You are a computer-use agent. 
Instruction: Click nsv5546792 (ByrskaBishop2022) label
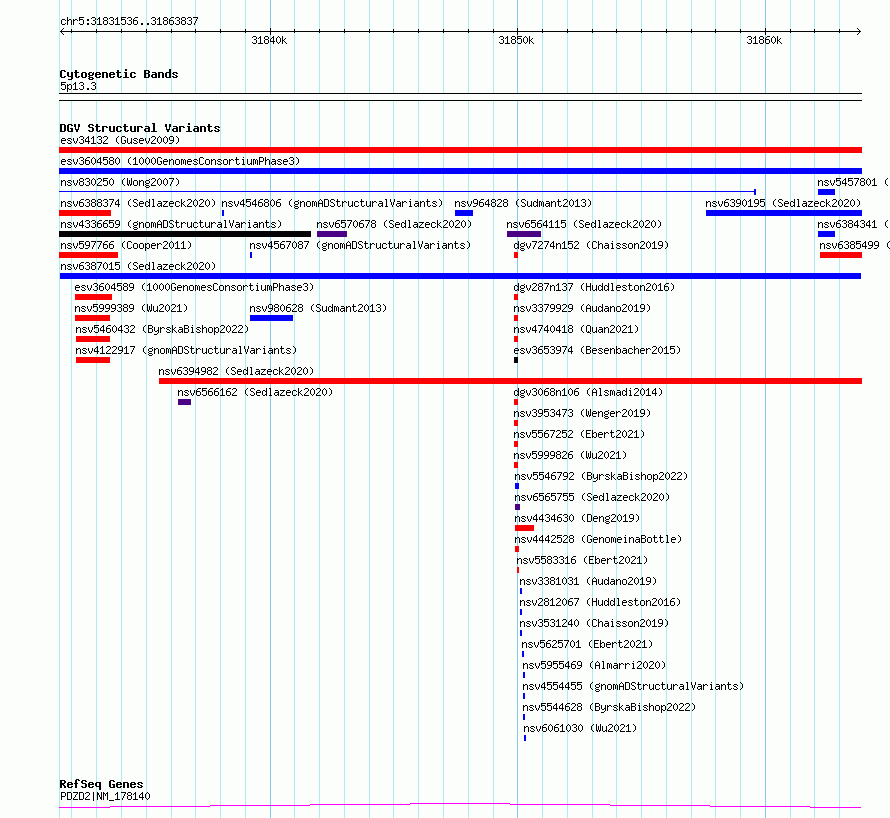pyautogui.click(x=601, y=476)
